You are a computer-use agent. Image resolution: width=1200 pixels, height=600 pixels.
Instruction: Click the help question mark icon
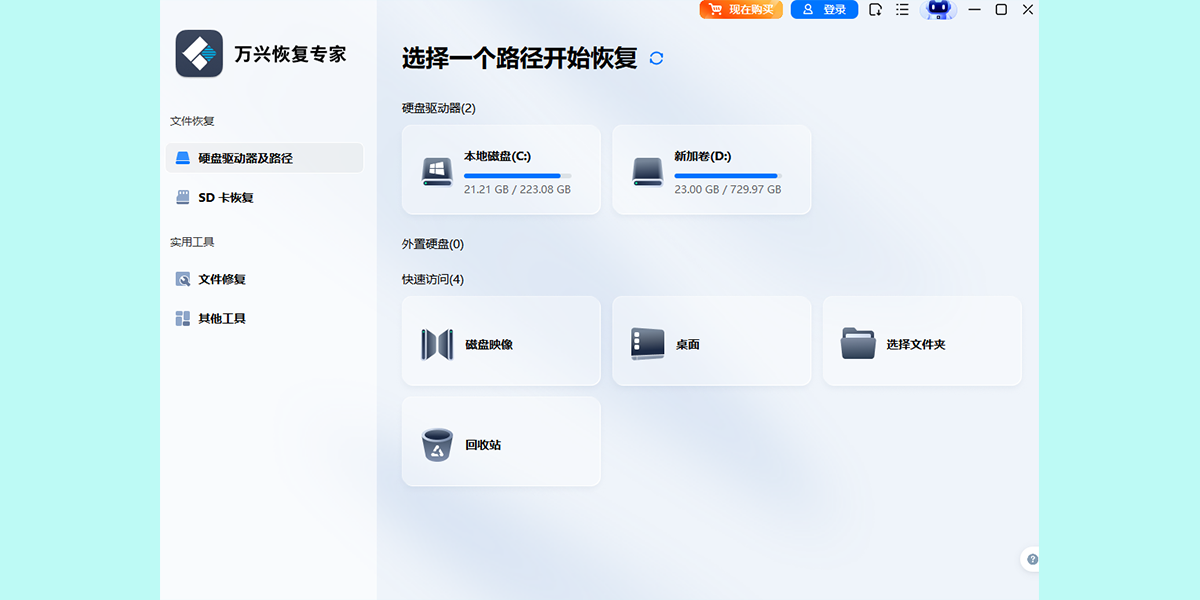tap(1032, 560)
